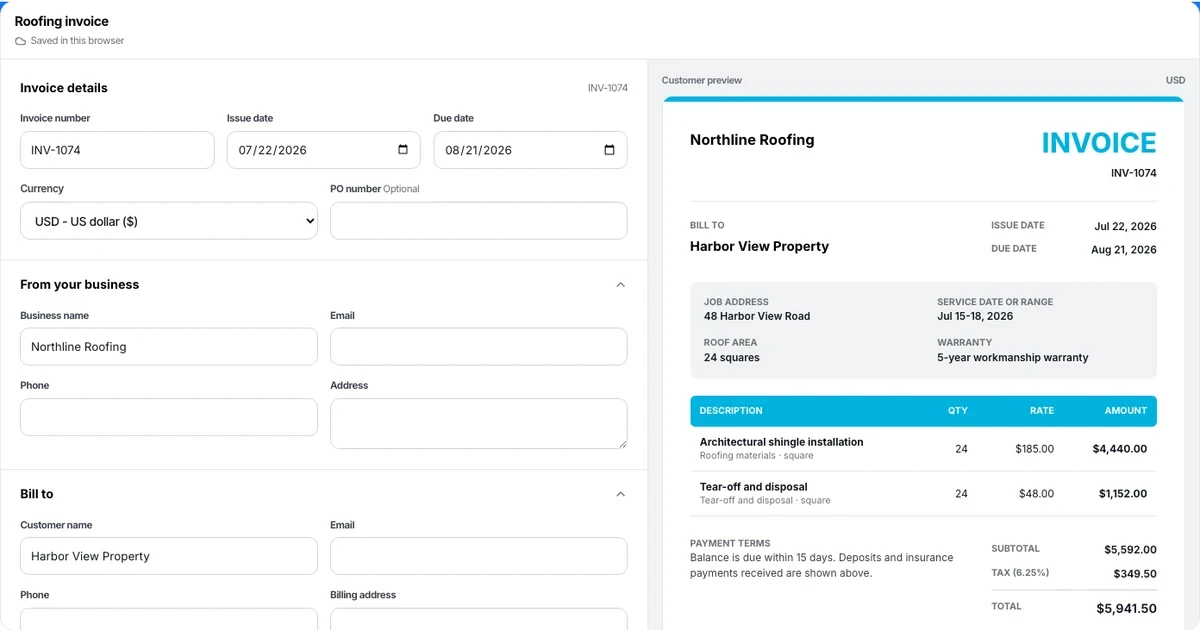Focus the business Phone field
Viewport: 1200px width, 630px height.
169,417
